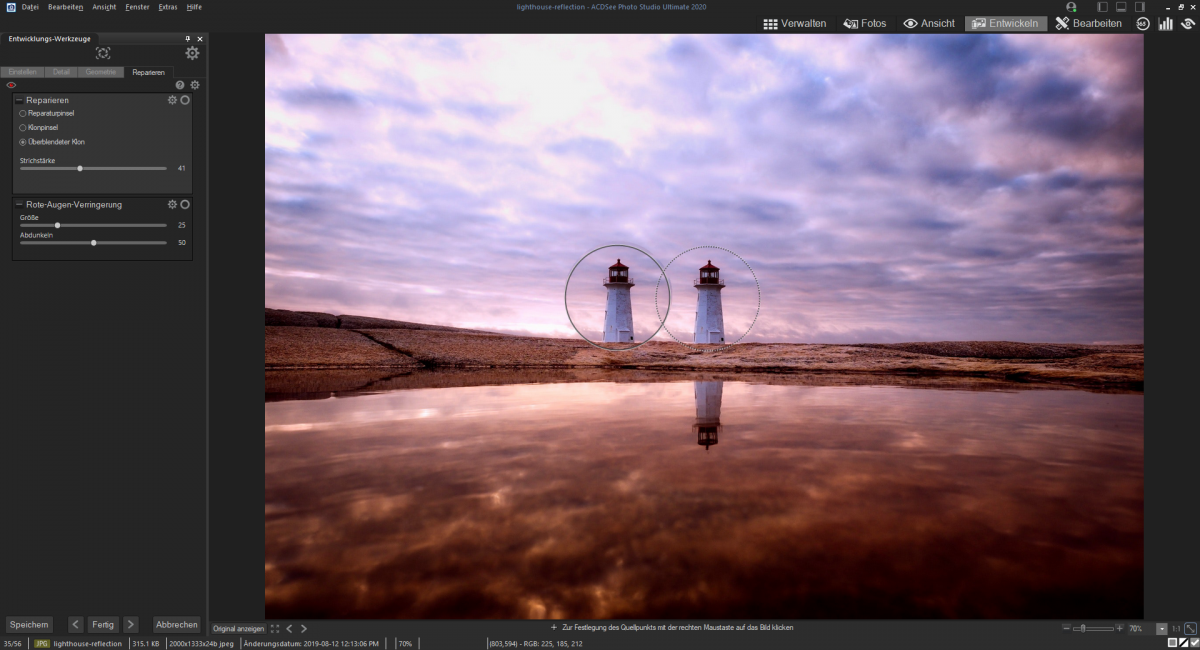Click the help question mark icon
The width and height of the screenshot is (1200, 650).
pos(180,85)
